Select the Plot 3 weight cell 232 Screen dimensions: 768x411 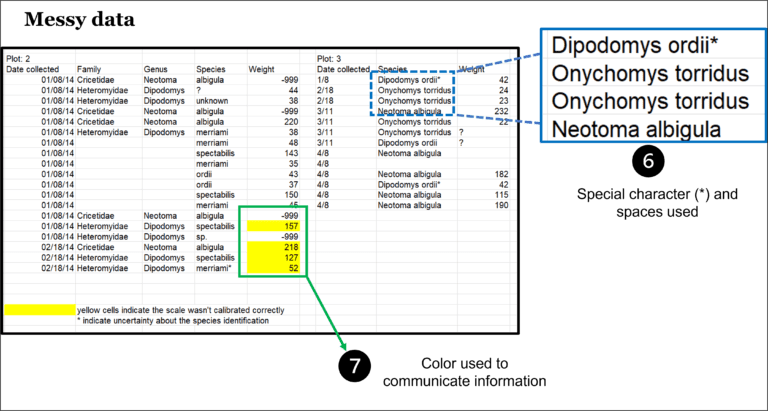(x=501, y=111)
